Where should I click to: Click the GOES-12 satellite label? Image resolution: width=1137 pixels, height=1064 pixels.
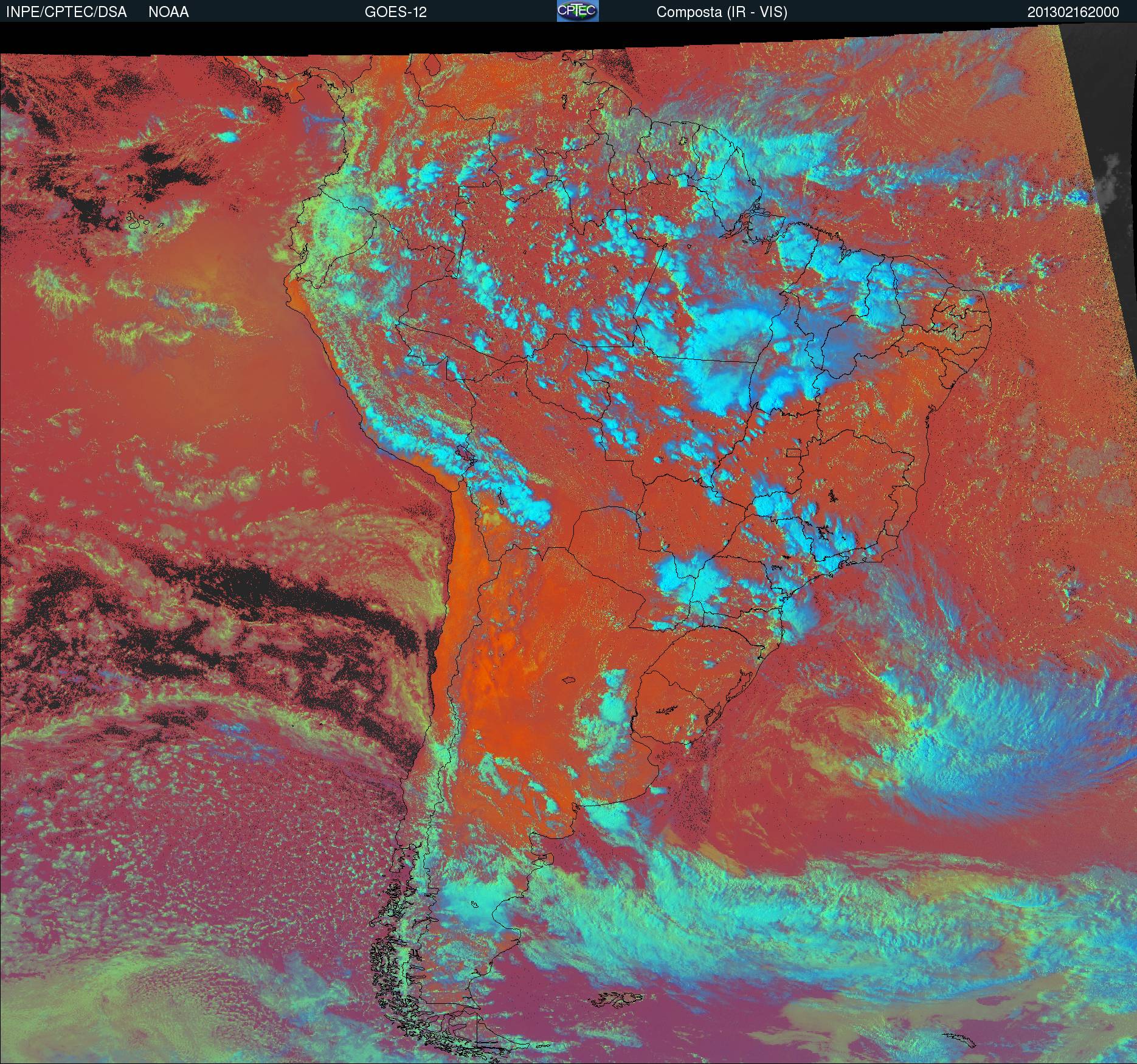[x=396, y=12]
